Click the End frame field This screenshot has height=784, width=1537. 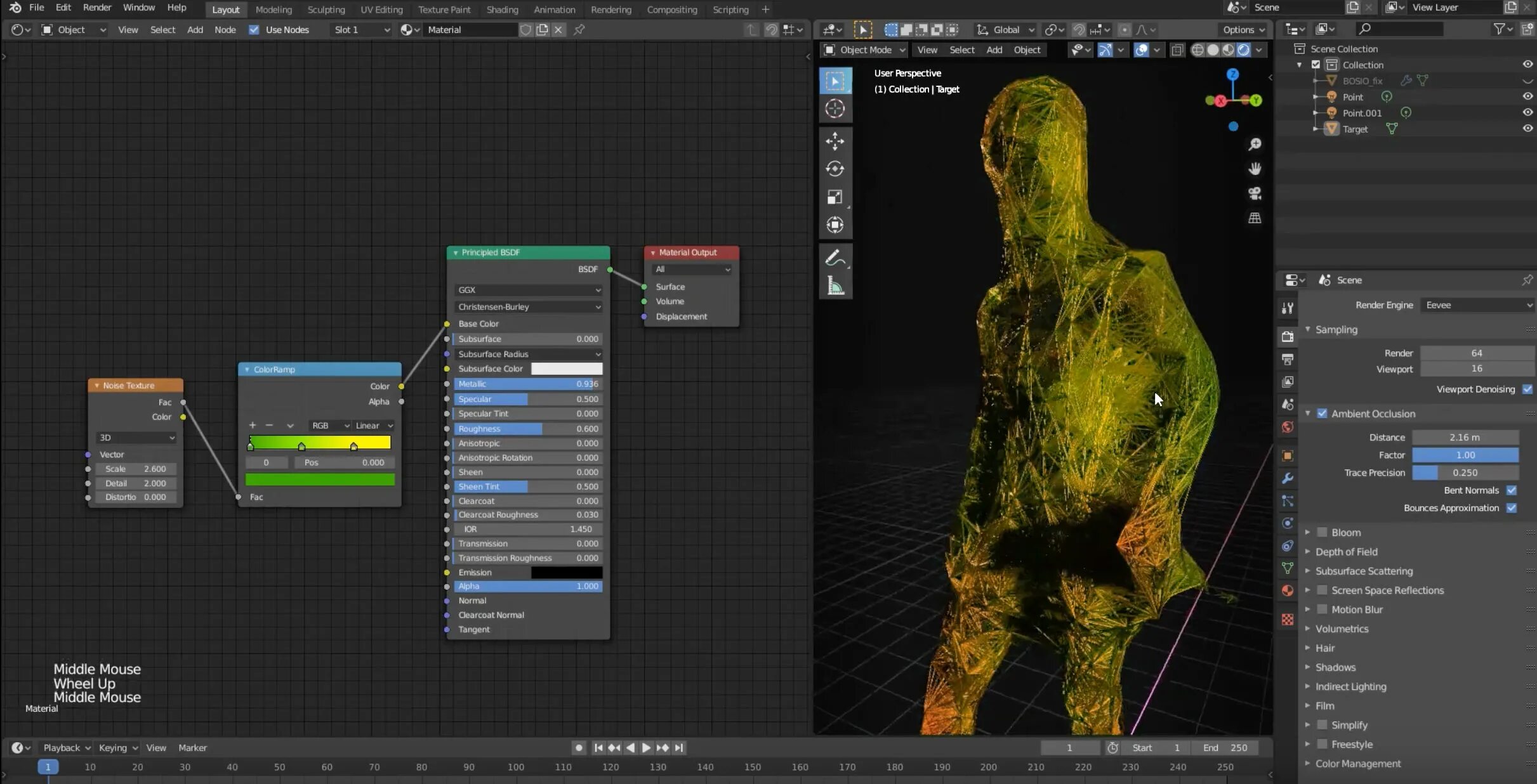click(1225, 748)
